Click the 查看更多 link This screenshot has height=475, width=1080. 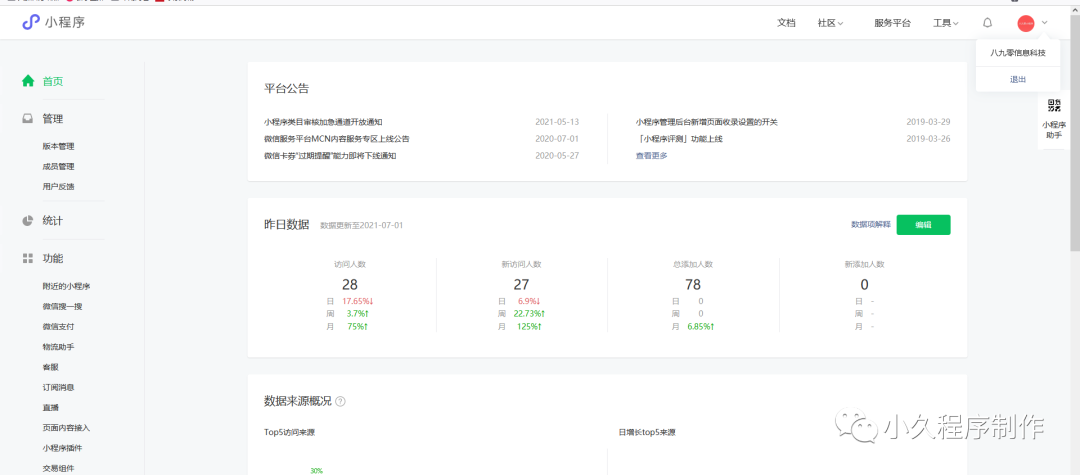[x=651, y=155]
